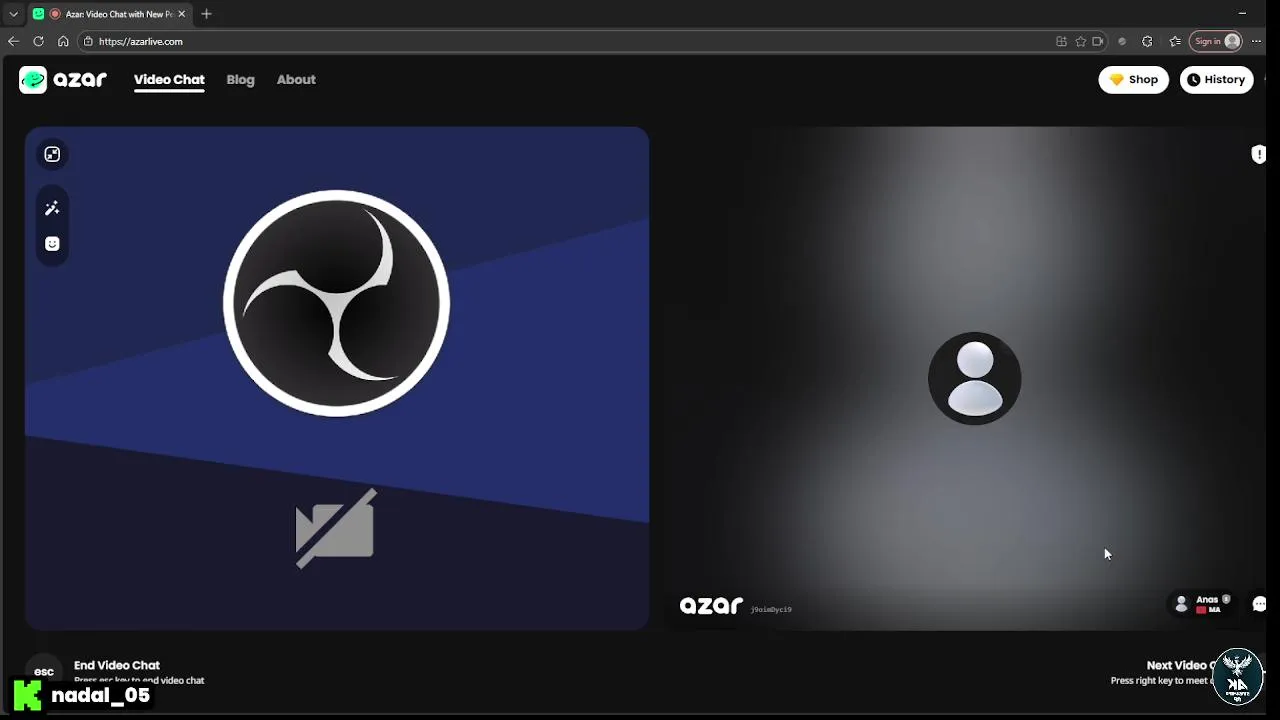Screen dimensions: 1280x720
Task: Open browser extensions puzzle icon
Action: point(1147,41)
